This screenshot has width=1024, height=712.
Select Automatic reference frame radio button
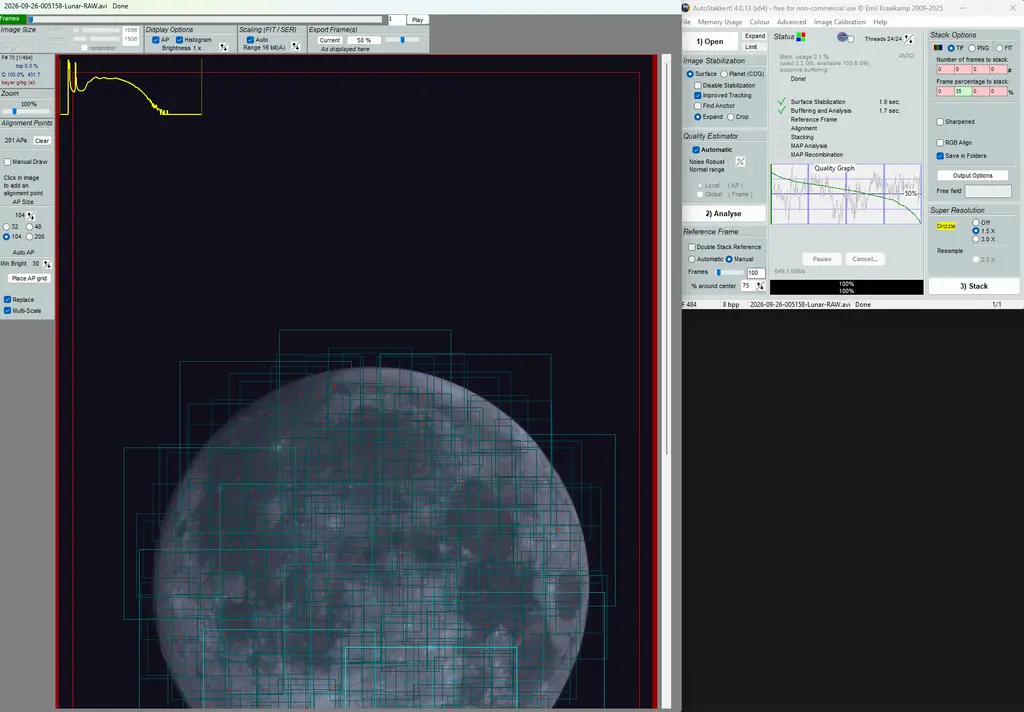pyautogui.click(x=692, y=259)
